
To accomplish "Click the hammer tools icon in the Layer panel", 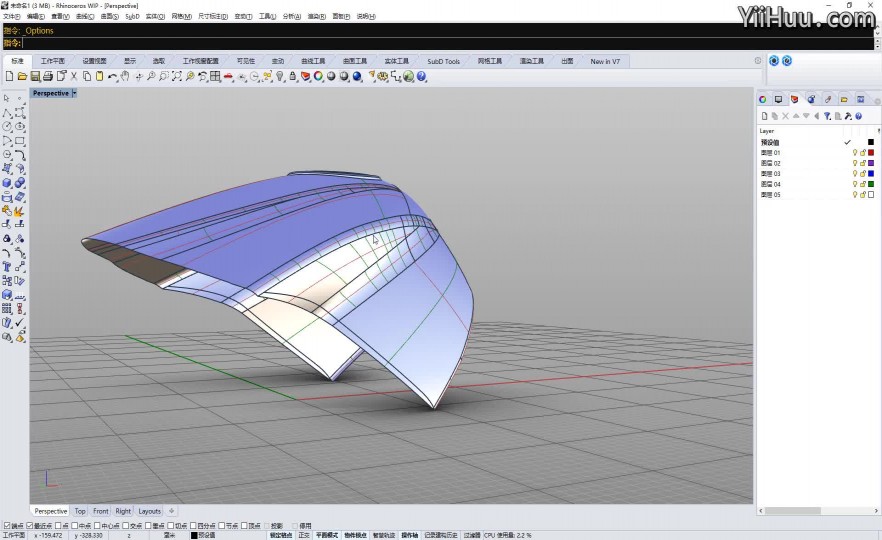I will [x=848, y=116].
